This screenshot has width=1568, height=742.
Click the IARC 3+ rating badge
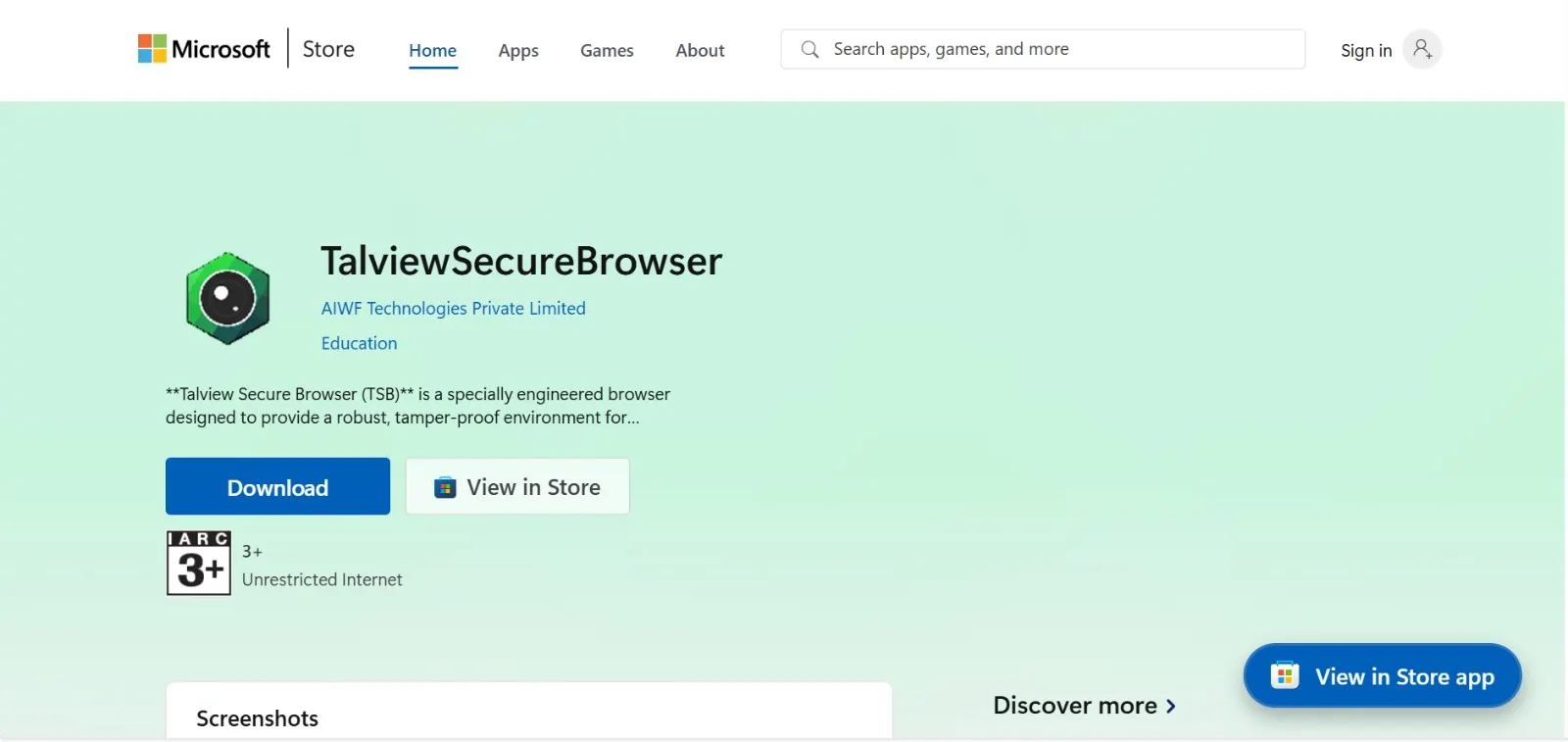199,563
